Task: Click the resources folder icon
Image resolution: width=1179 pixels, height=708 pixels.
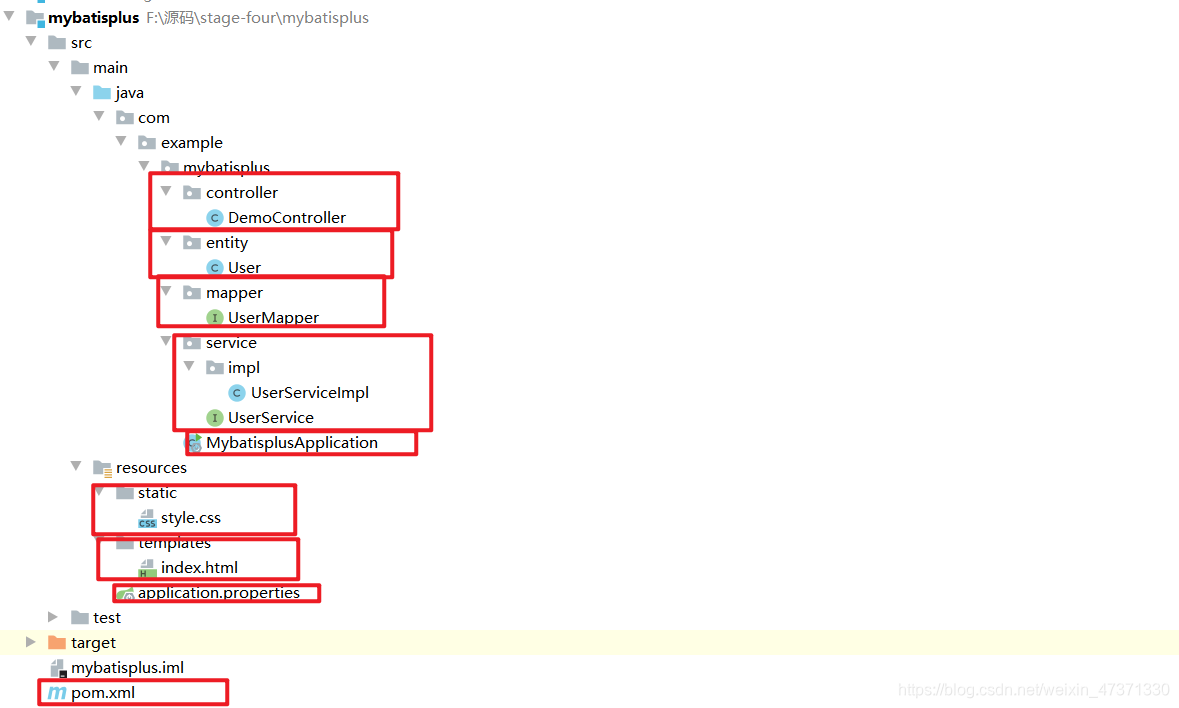Action: tap(102, 468)
